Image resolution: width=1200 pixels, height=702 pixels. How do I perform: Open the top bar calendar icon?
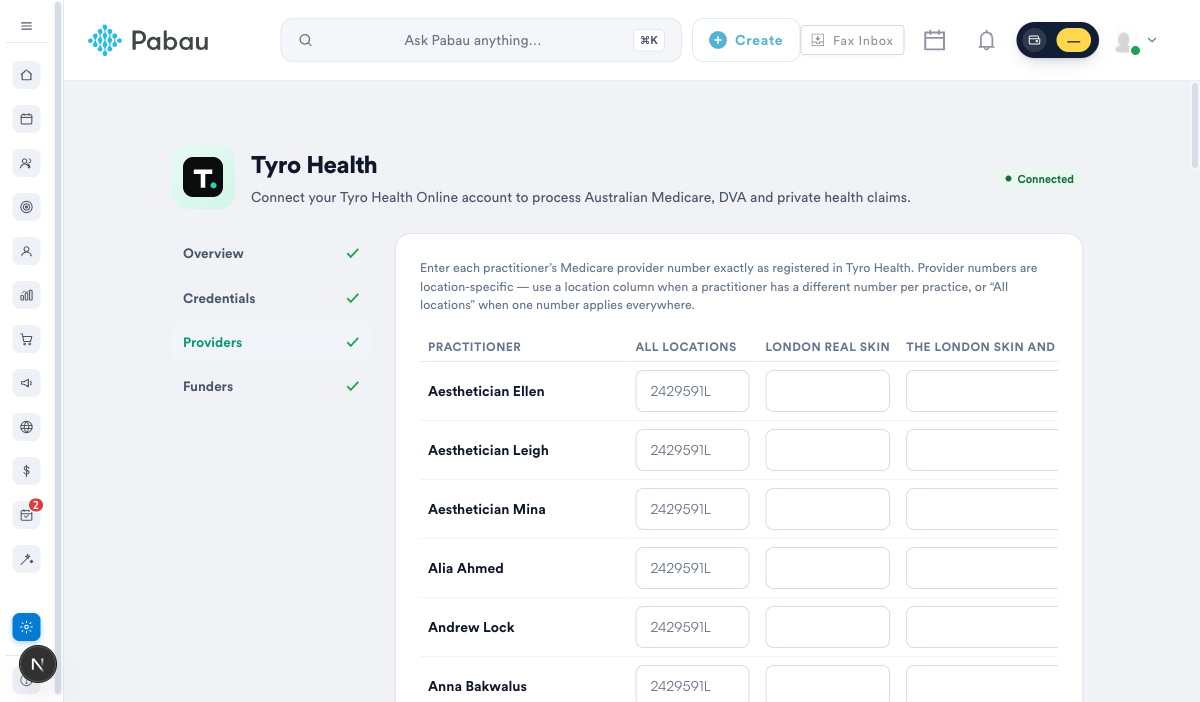click(x=934, y=40)
